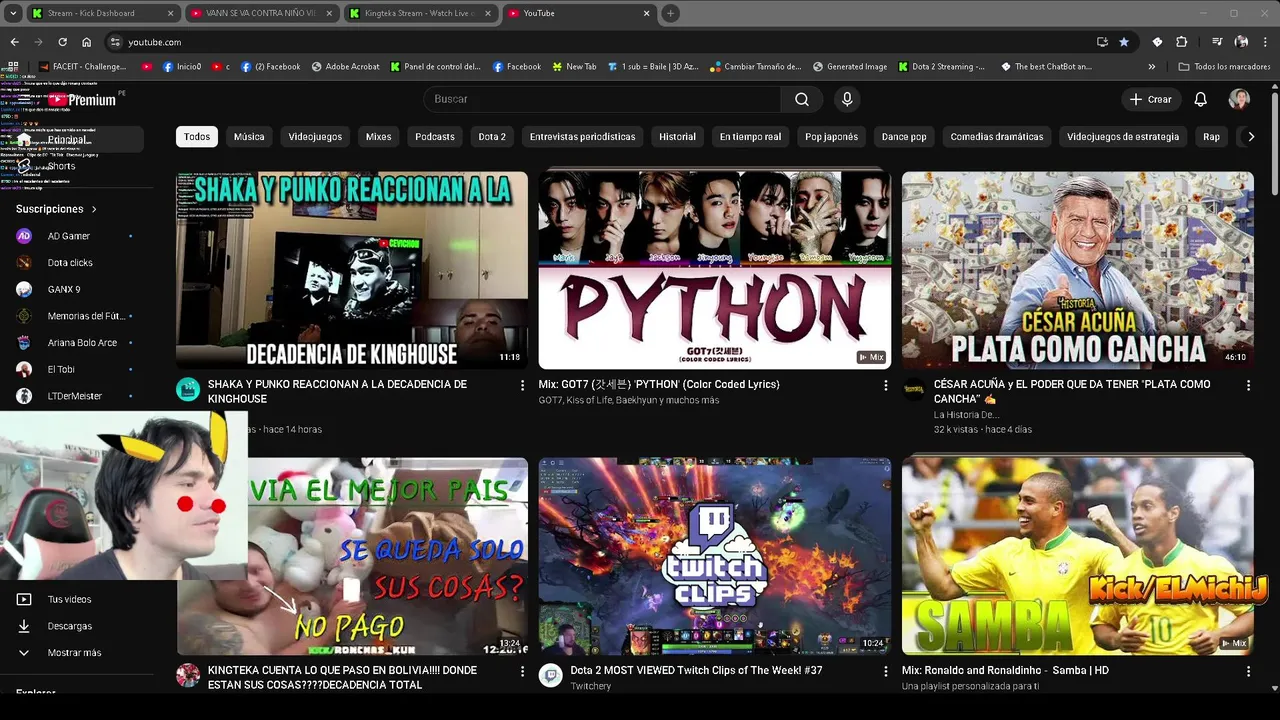The width and height of the screenshot is (1280, 720).
Task: Open a new browser tab
Action: tap(670, 13)
